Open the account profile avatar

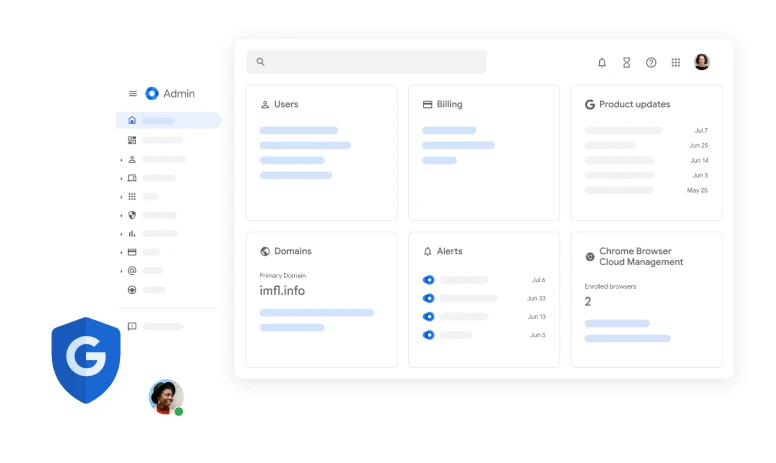tap(702, 62)
